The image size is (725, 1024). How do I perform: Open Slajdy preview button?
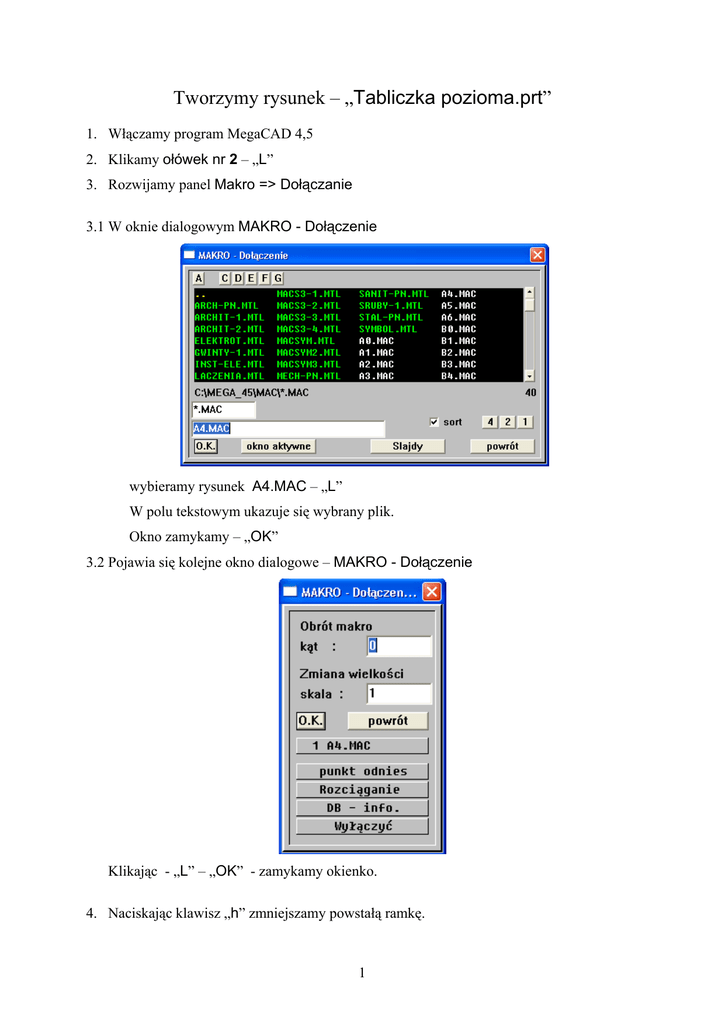[x=407, y=446]
